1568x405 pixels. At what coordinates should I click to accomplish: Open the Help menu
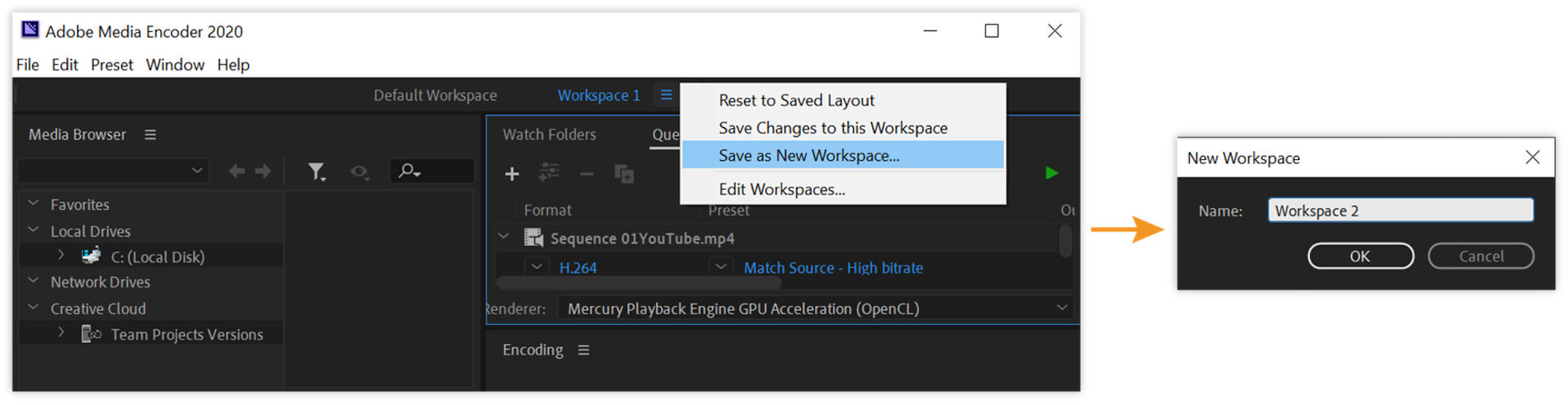click(x=234, y=65)
